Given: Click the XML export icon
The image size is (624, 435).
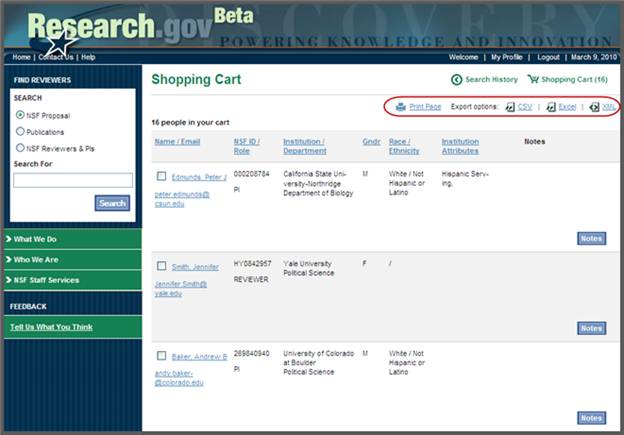Looking at the screenshot, I should 594,107.
